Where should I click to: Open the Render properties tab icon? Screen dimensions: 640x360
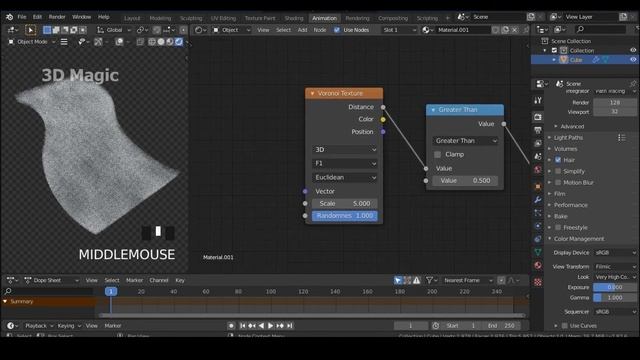coord(538,117)
